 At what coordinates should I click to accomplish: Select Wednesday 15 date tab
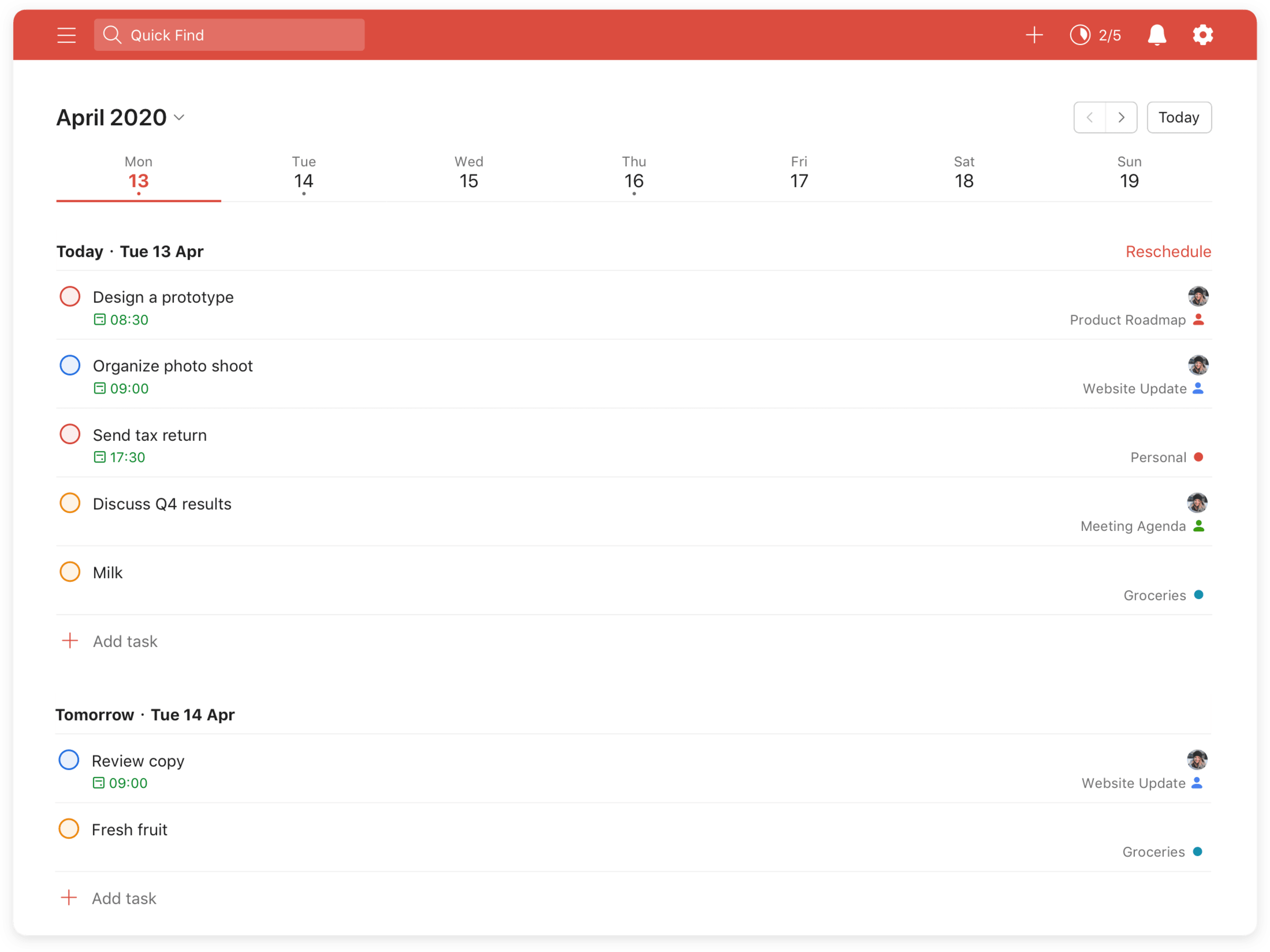point(467,172)
